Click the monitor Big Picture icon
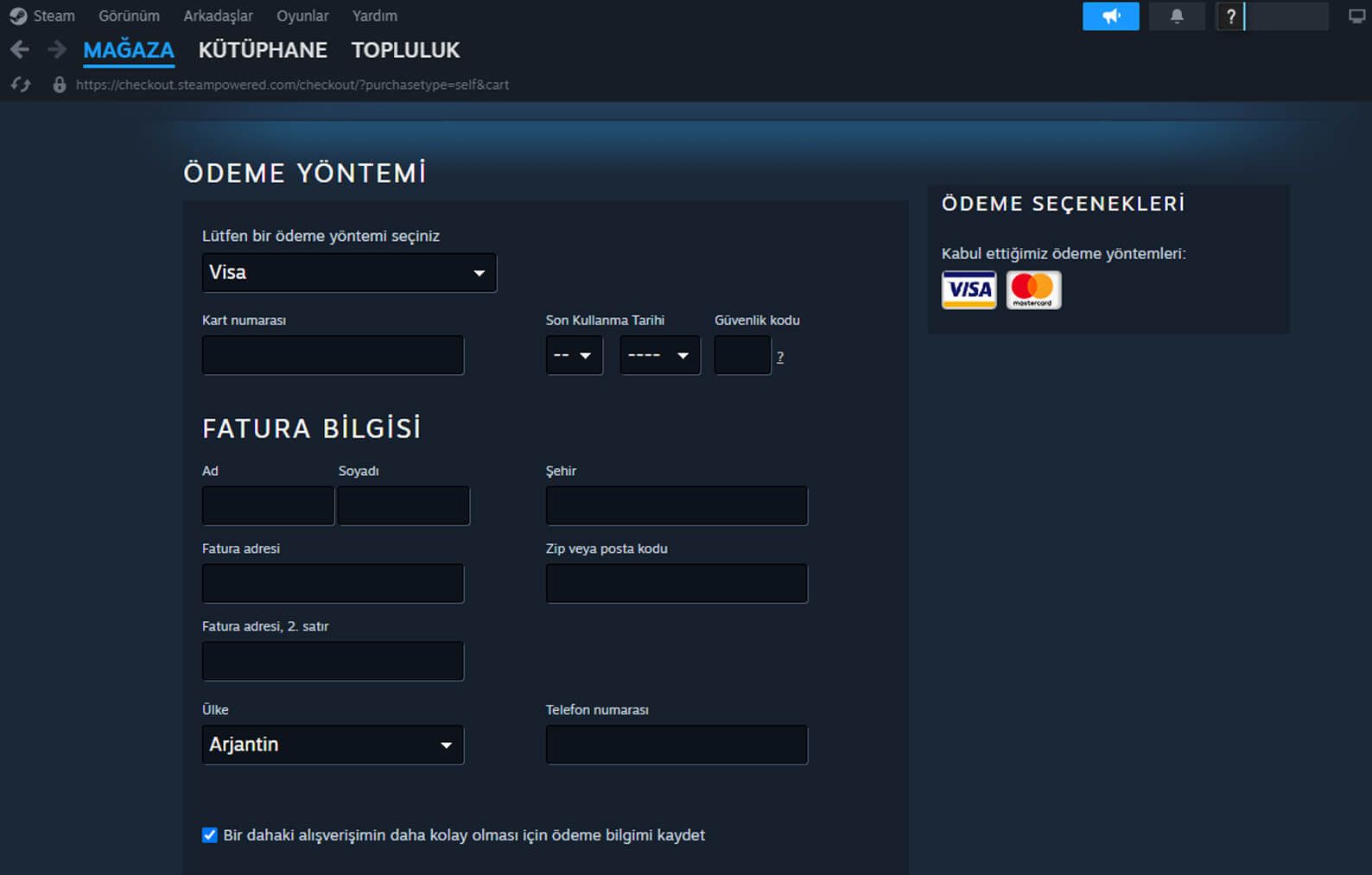 [1356, 16]
